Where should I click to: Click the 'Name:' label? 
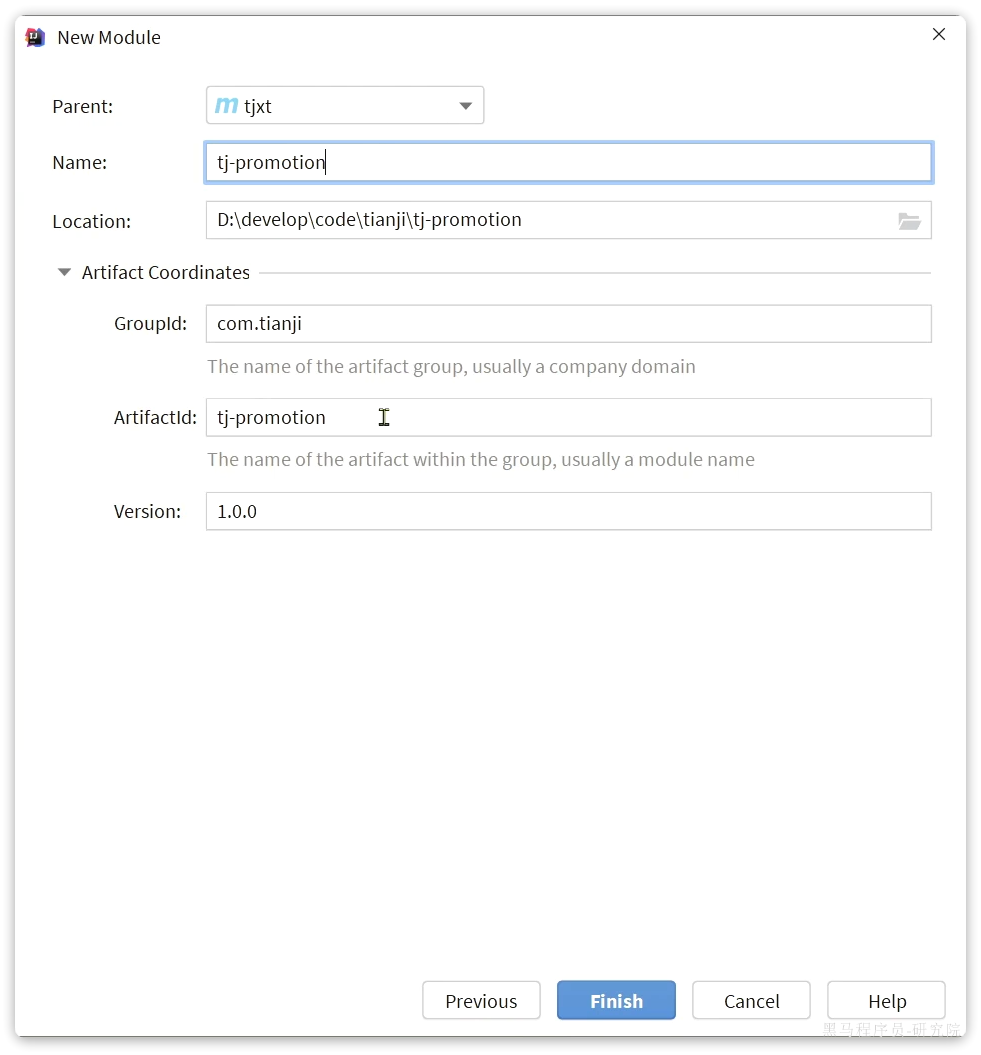click(79, 162)
